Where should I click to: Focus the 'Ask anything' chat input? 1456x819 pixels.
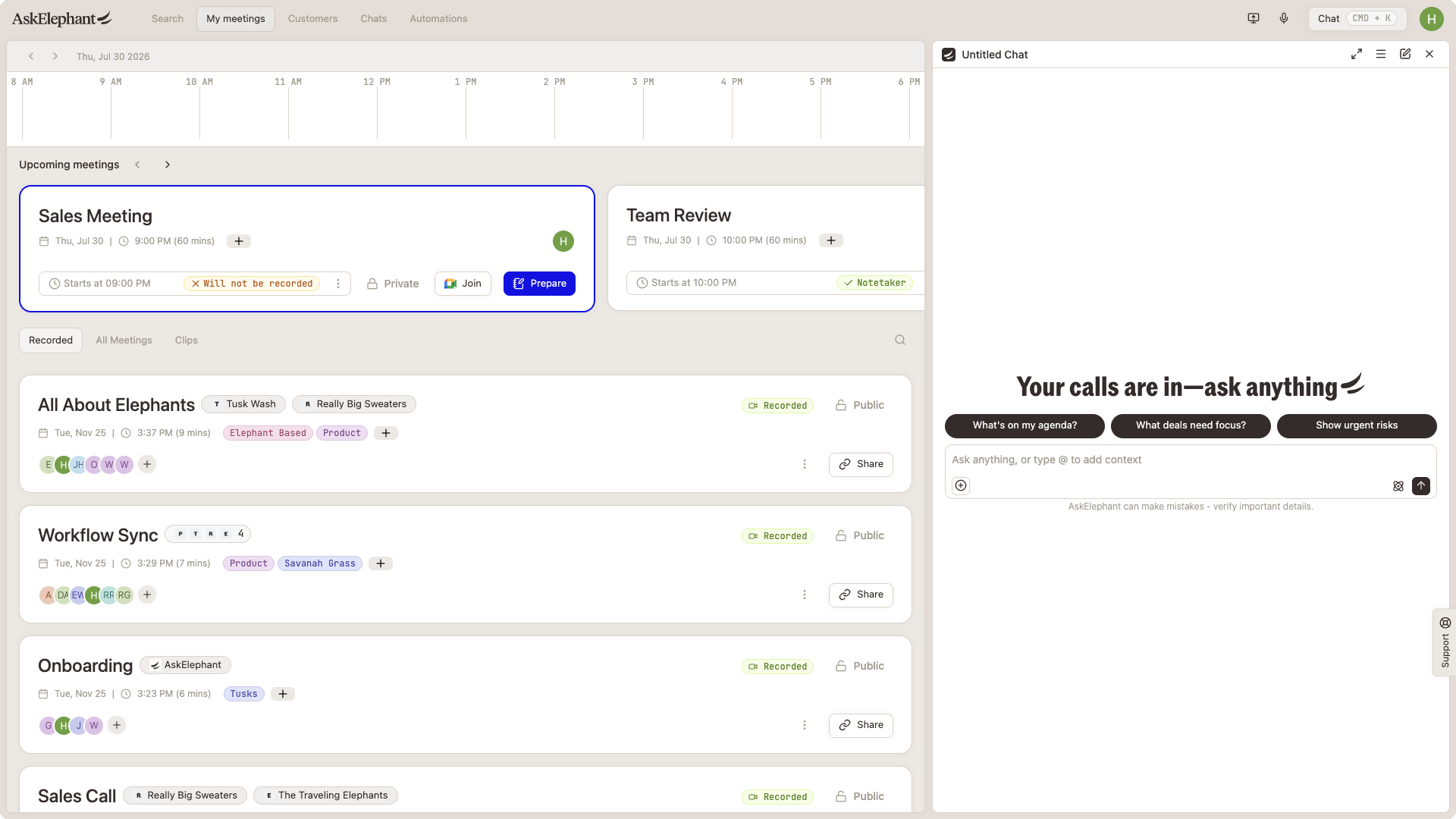pos(1191,460)
